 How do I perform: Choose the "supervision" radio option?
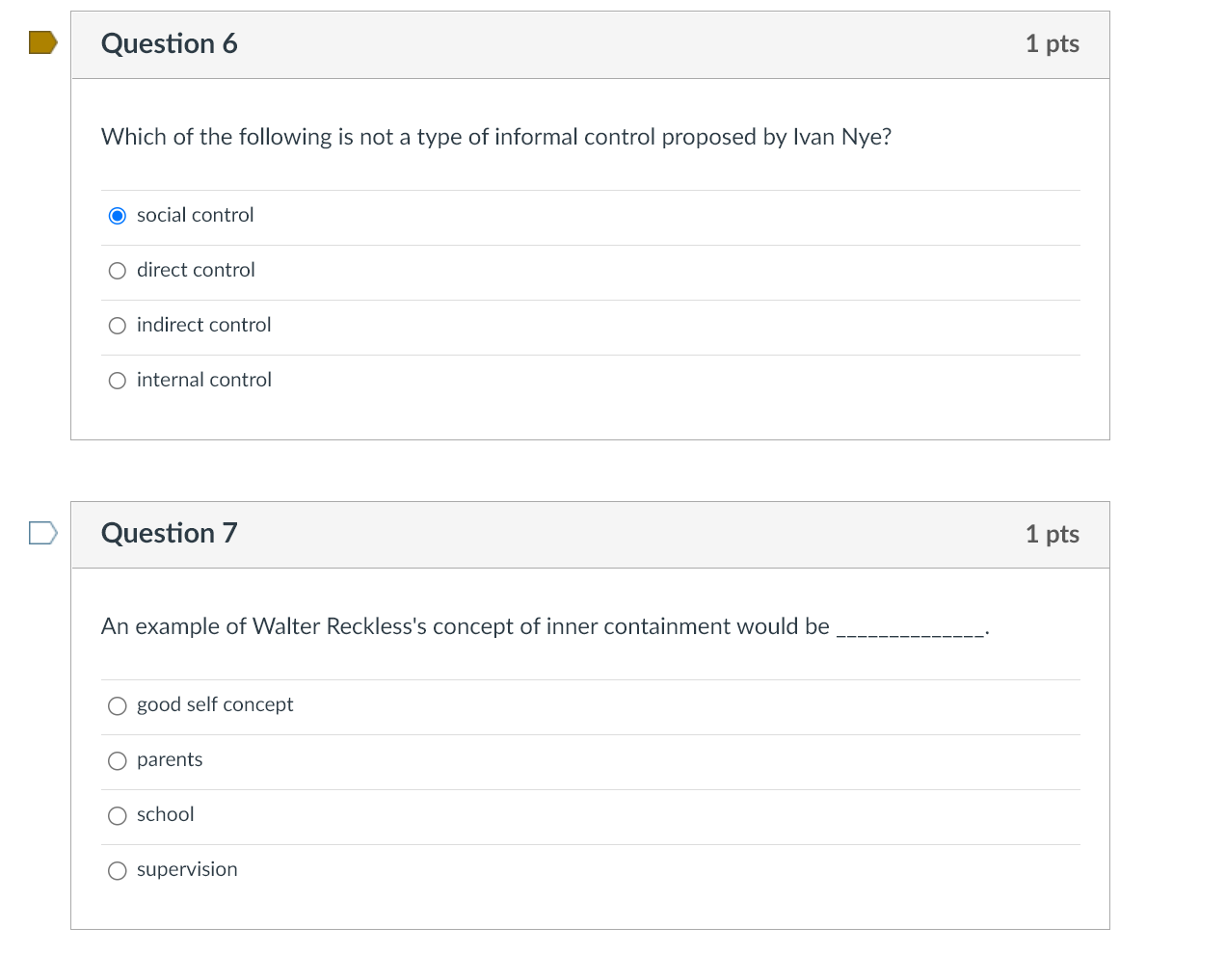pos(118,871)
